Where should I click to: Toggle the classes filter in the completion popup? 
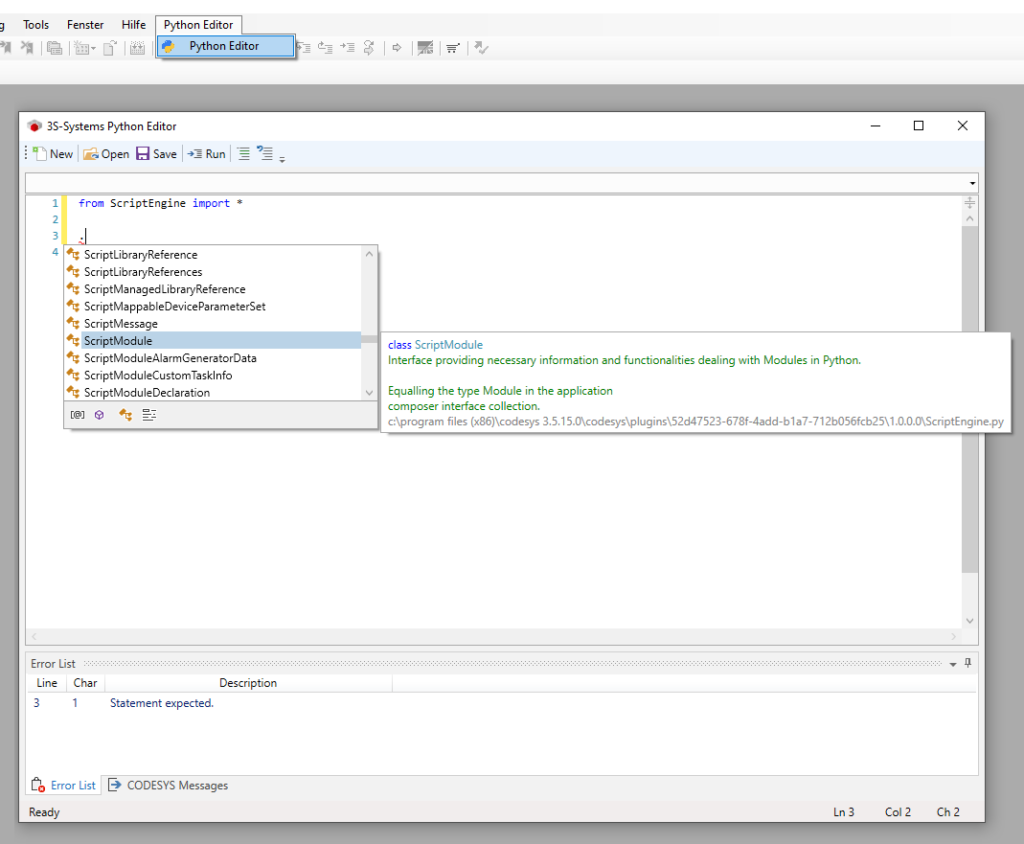tap(124, 414)
